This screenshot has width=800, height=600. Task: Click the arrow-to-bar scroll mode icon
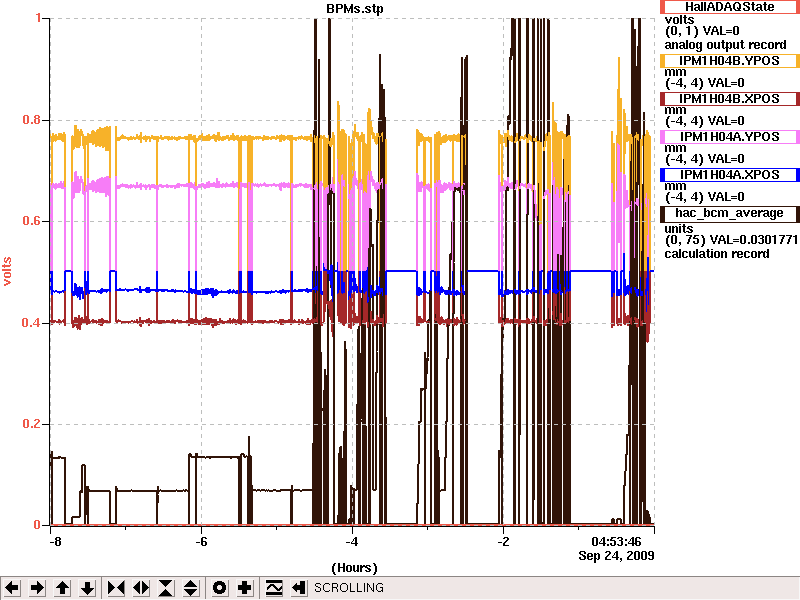point(299,588)
